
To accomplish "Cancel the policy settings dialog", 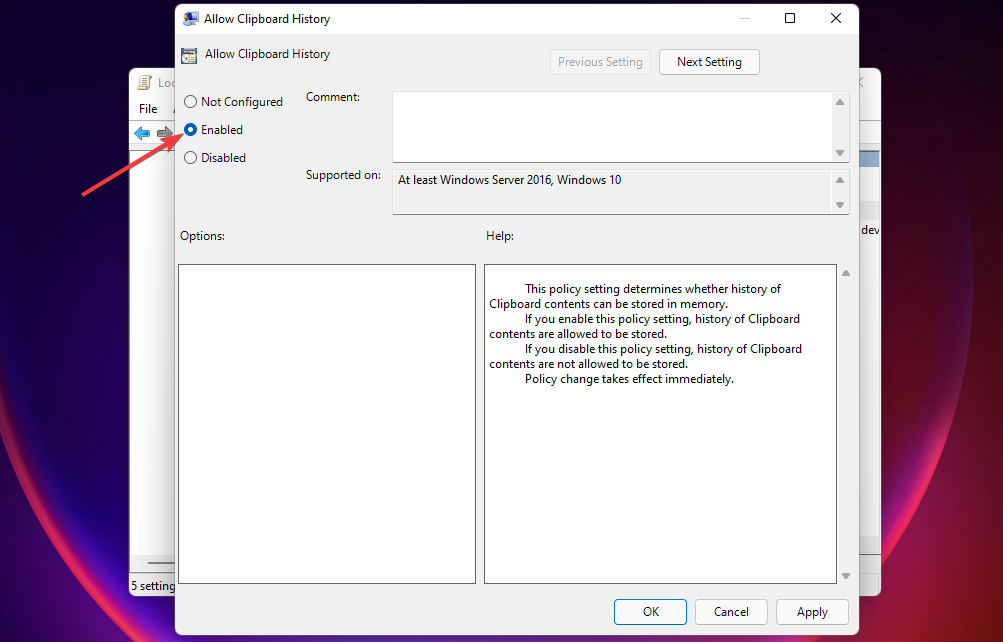I will click(731, 611).
